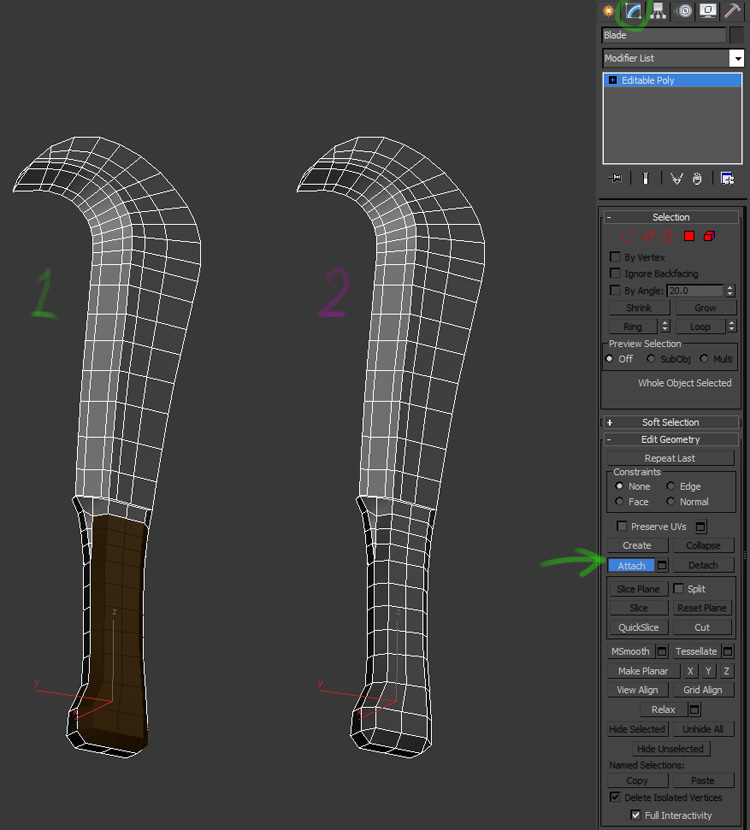Screen dimensions: 750x830
Task: Expand the Soft Selection rollout
Action: pyautogui.click(x=670, y=422)
